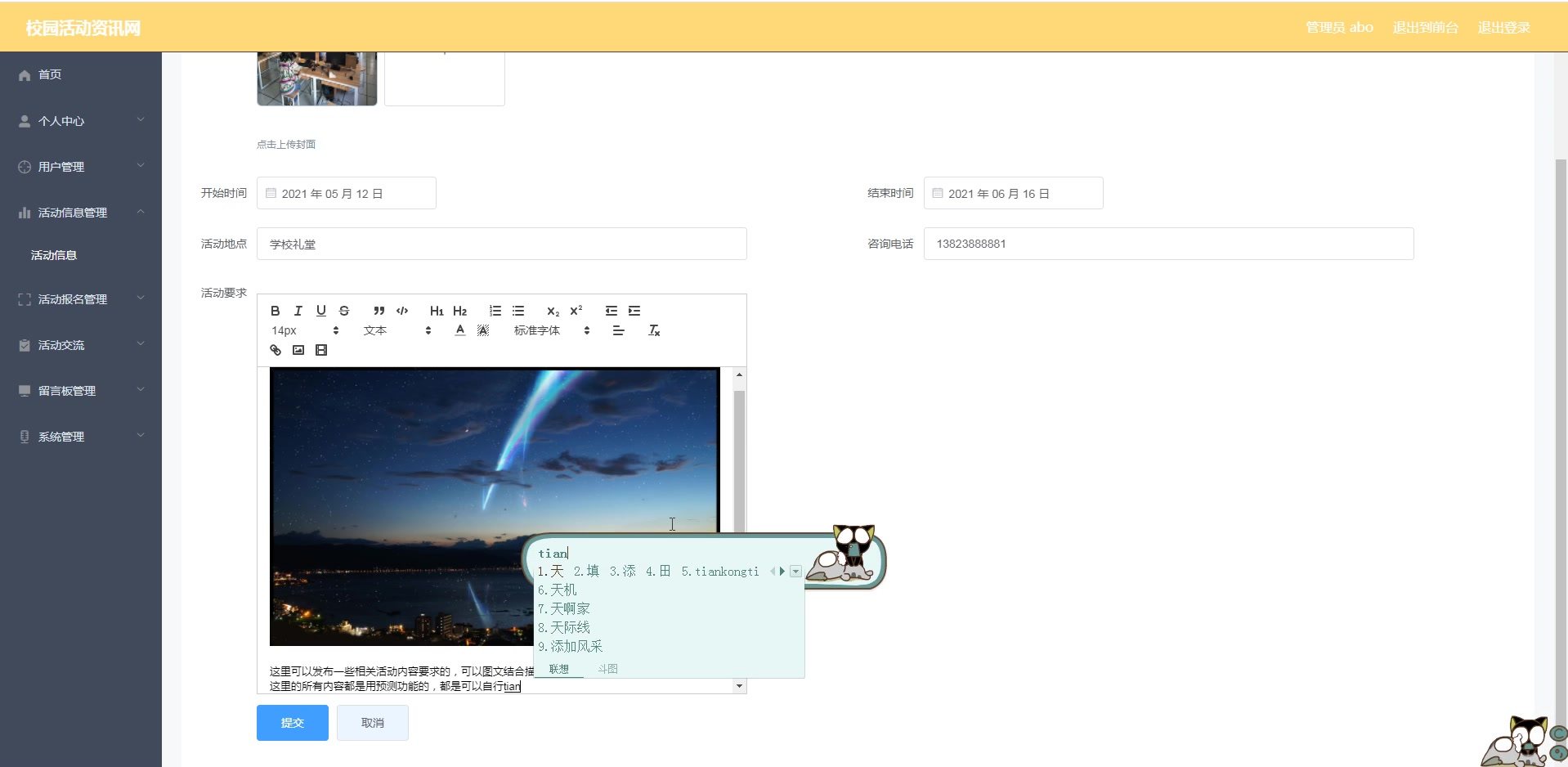Expand the 用户管理 sidebar menu
Viewport: 1568px width, 767px height.
81,167
